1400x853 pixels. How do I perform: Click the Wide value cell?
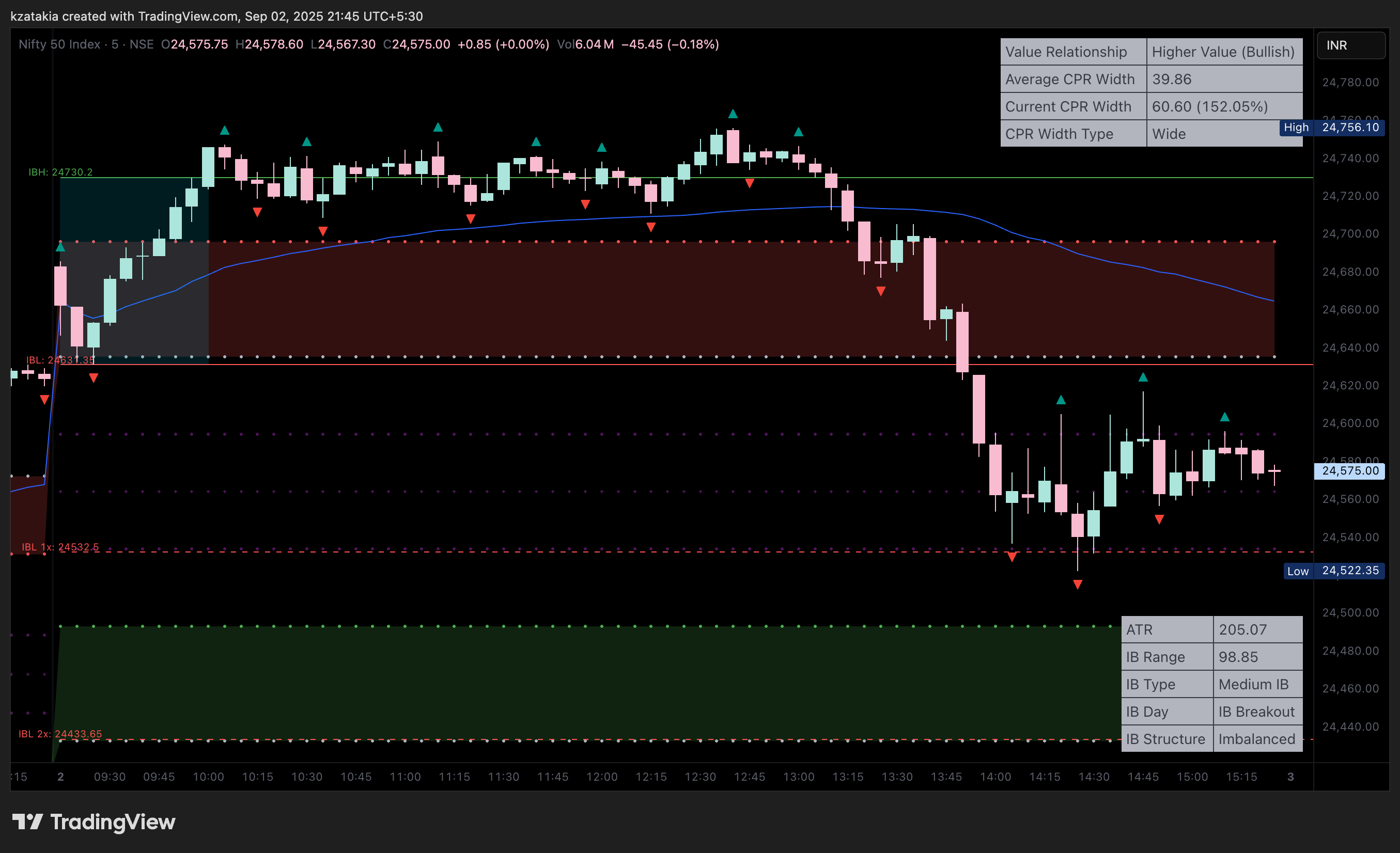(1224, 133)
